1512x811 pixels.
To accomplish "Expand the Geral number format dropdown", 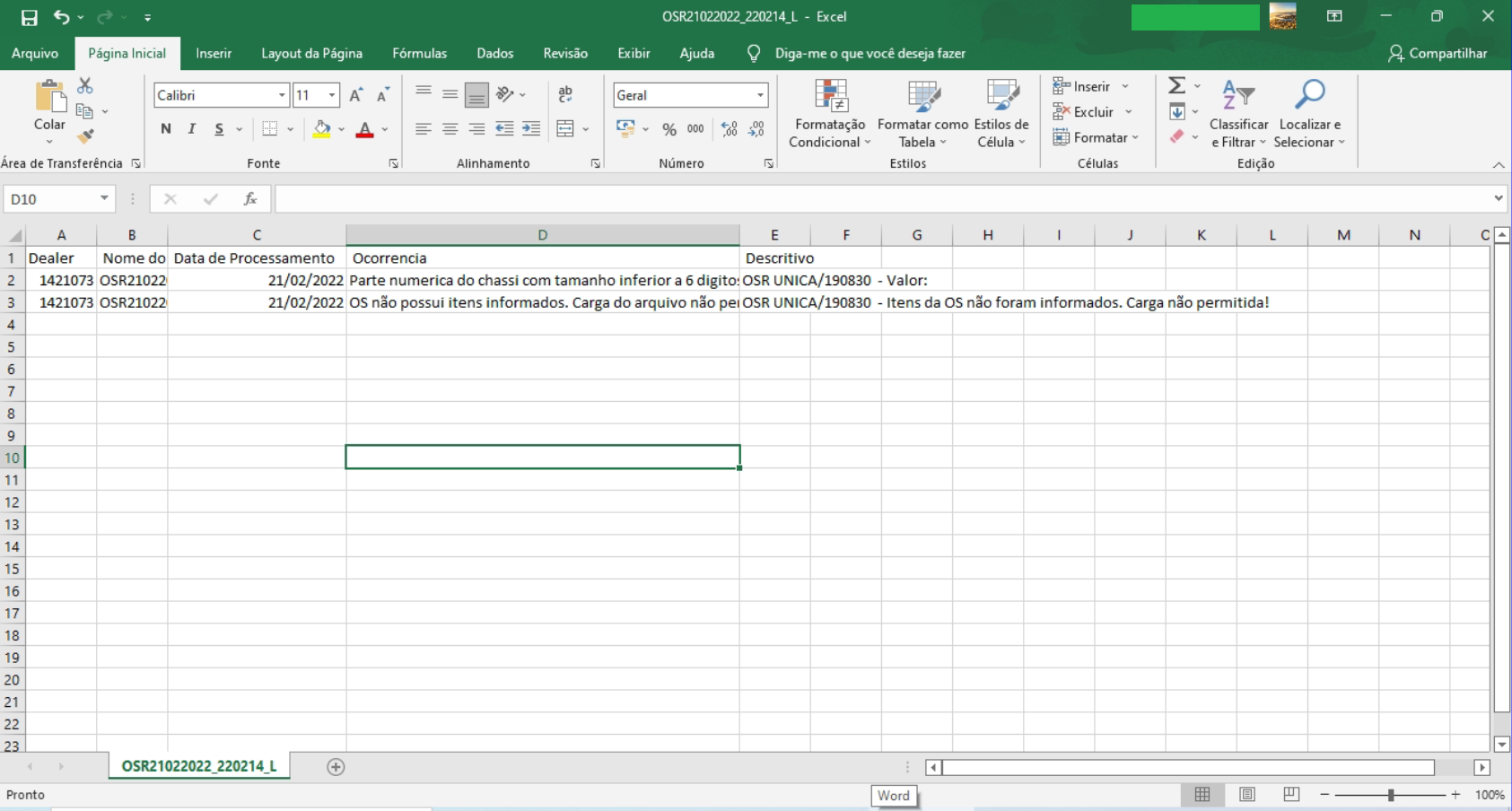I will 760,95.
